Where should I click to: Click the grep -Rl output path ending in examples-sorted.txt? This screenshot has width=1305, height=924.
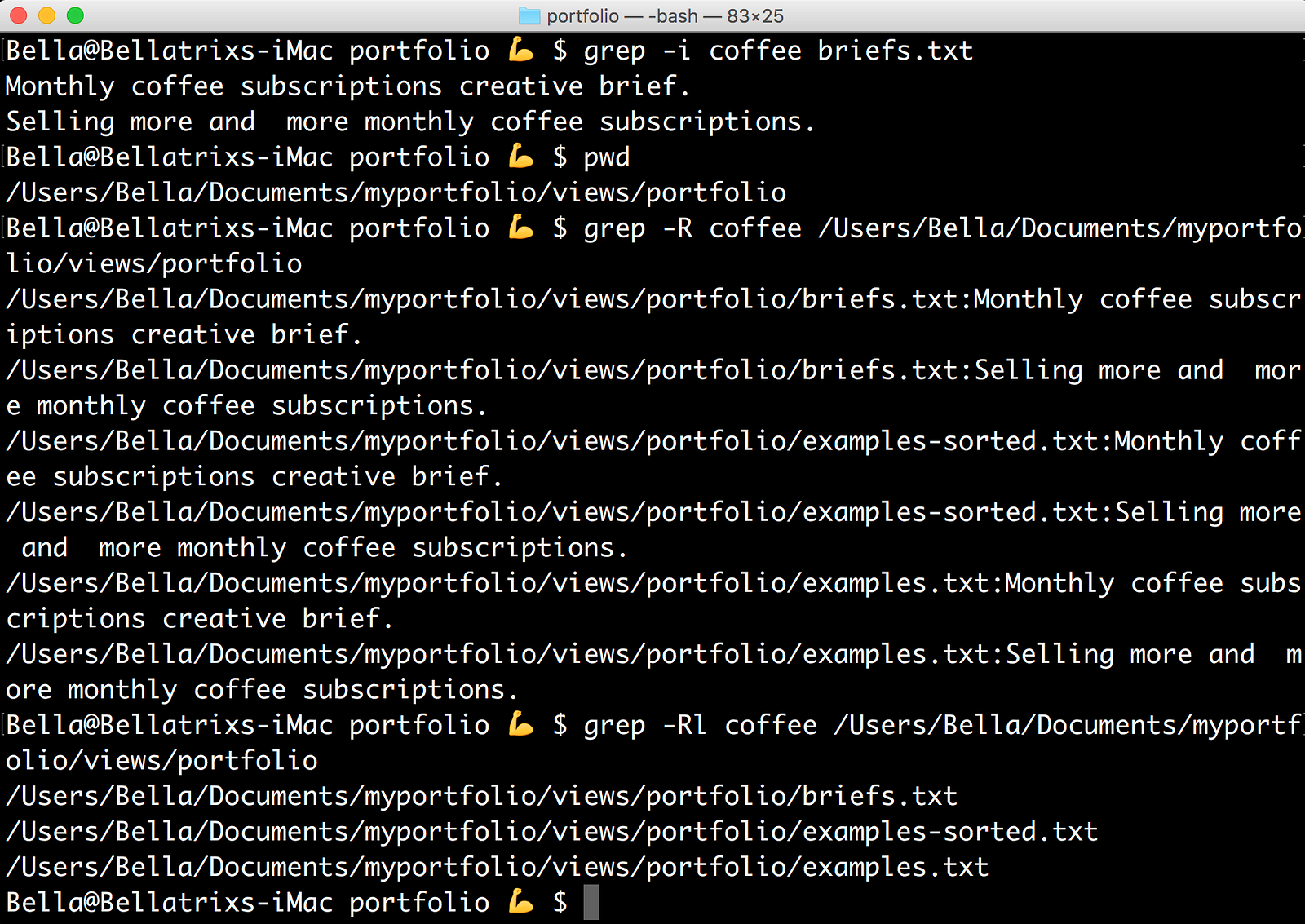pos(551,831)
